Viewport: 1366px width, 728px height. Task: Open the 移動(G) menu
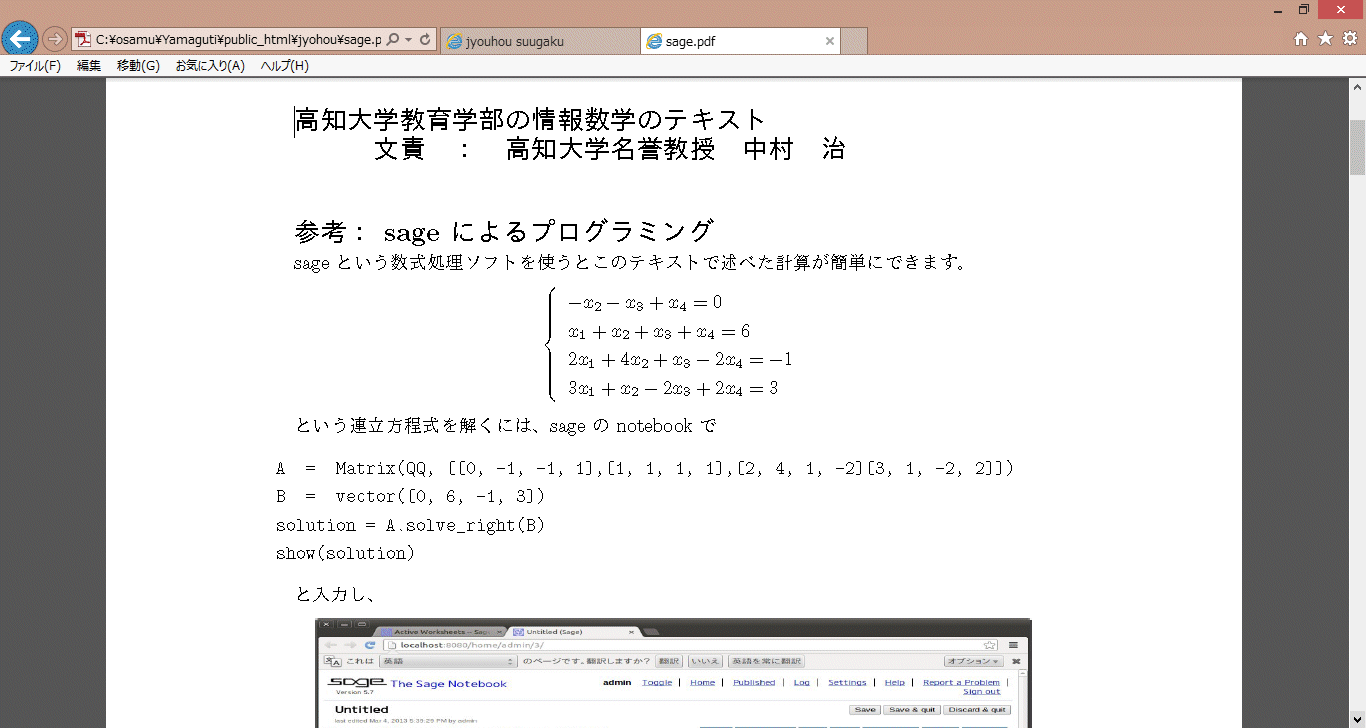coord(138,66)
